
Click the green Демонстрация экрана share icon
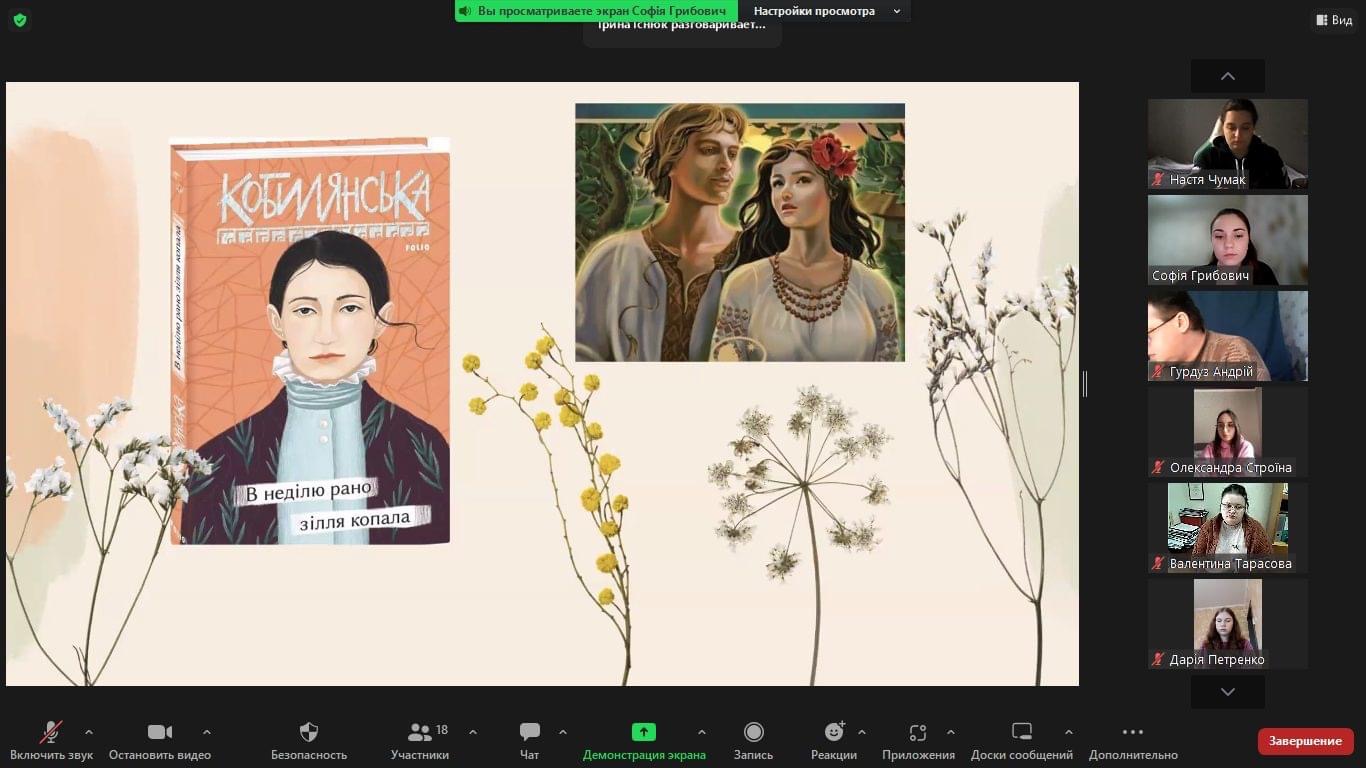[x=644, y=732]
